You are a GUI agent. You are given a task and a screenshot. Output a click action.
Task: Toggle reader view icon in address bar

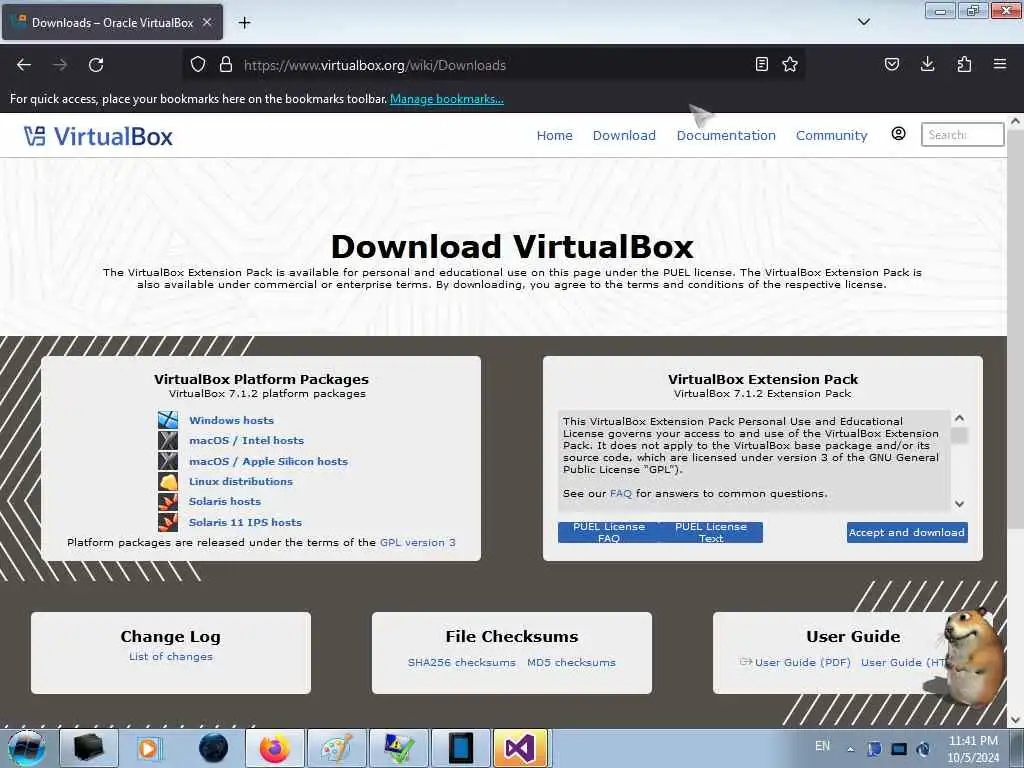pyautogui.click(x=761, y=64)
